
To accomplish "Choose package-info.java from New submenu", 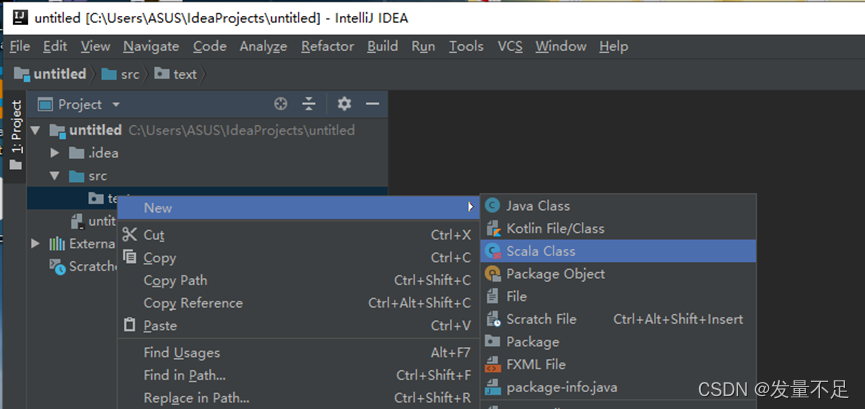I will 618,387.
